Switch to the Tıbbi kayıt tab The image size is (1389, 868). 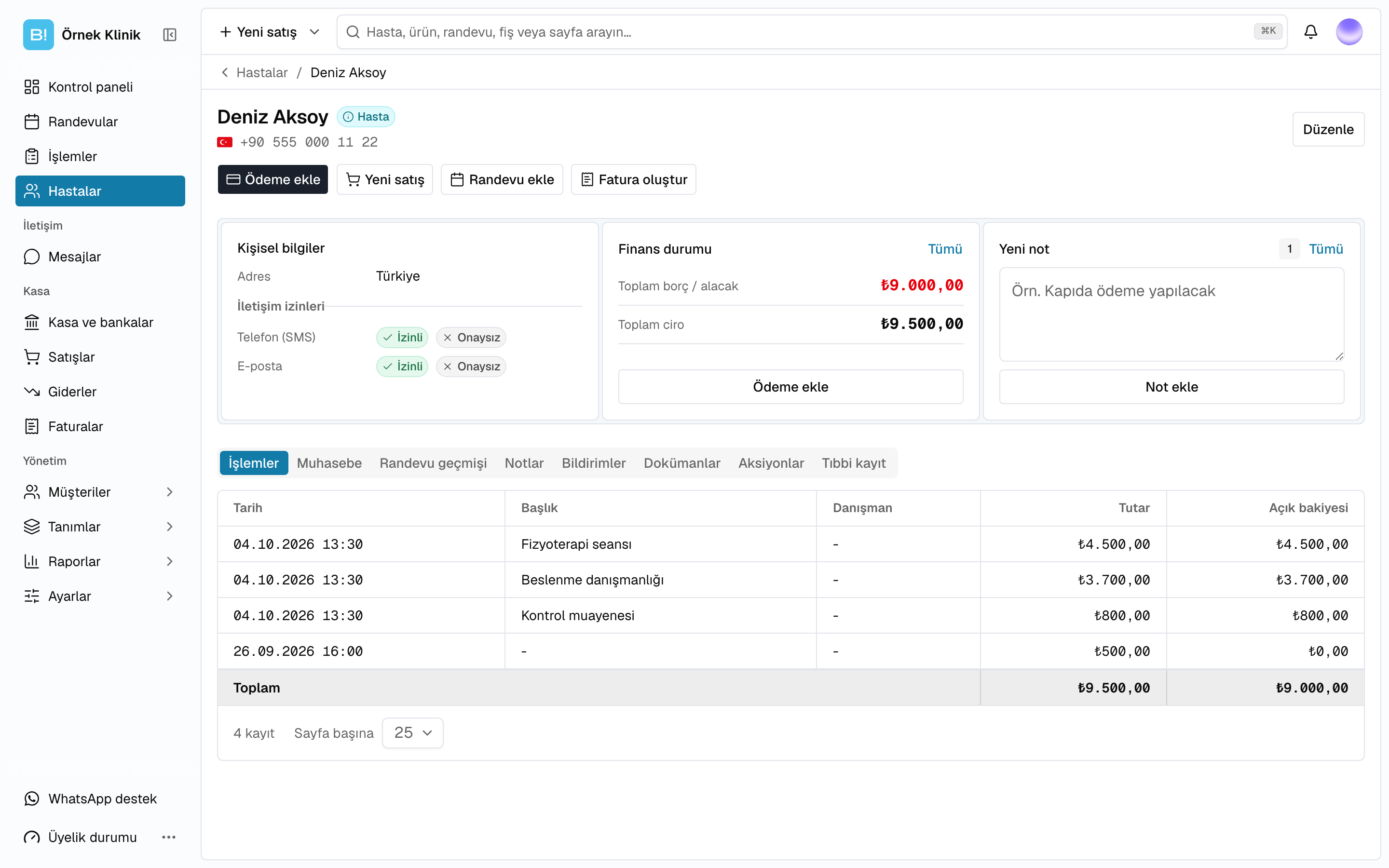coord(854,463)
